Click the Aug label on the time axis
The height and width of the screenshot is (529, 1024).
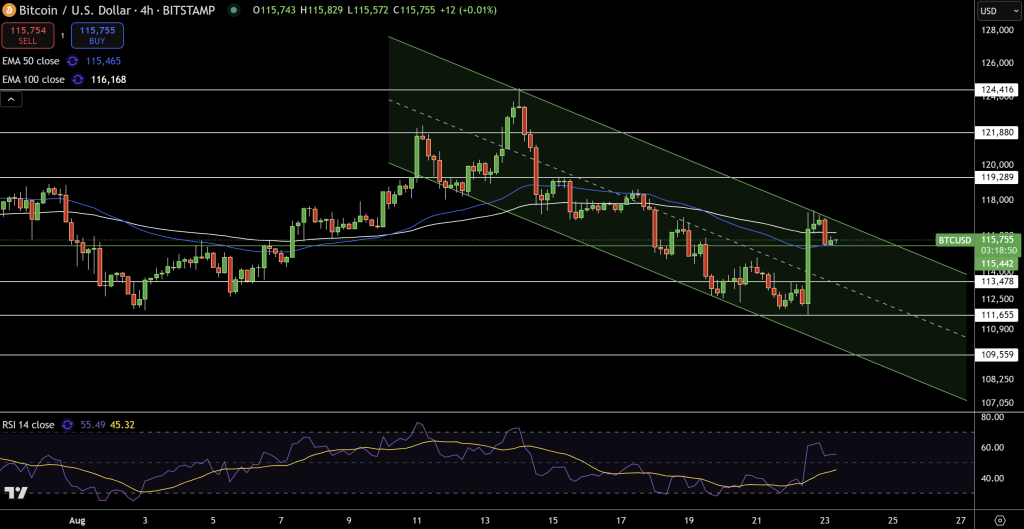tap(78, 521)
